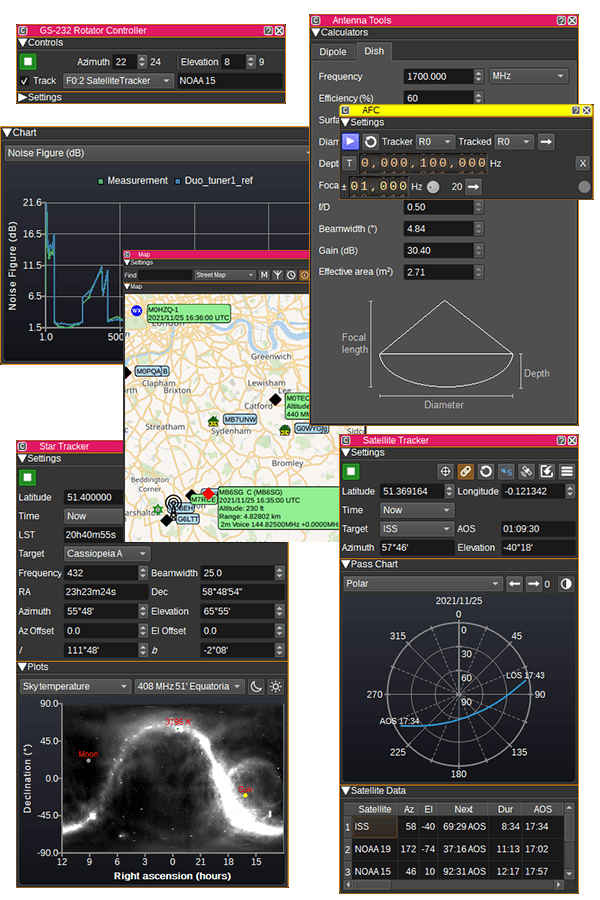This screenshot has height=900, width=600.
Task: Switch to the Dipole tab
Action: click(x=333, y=52)
